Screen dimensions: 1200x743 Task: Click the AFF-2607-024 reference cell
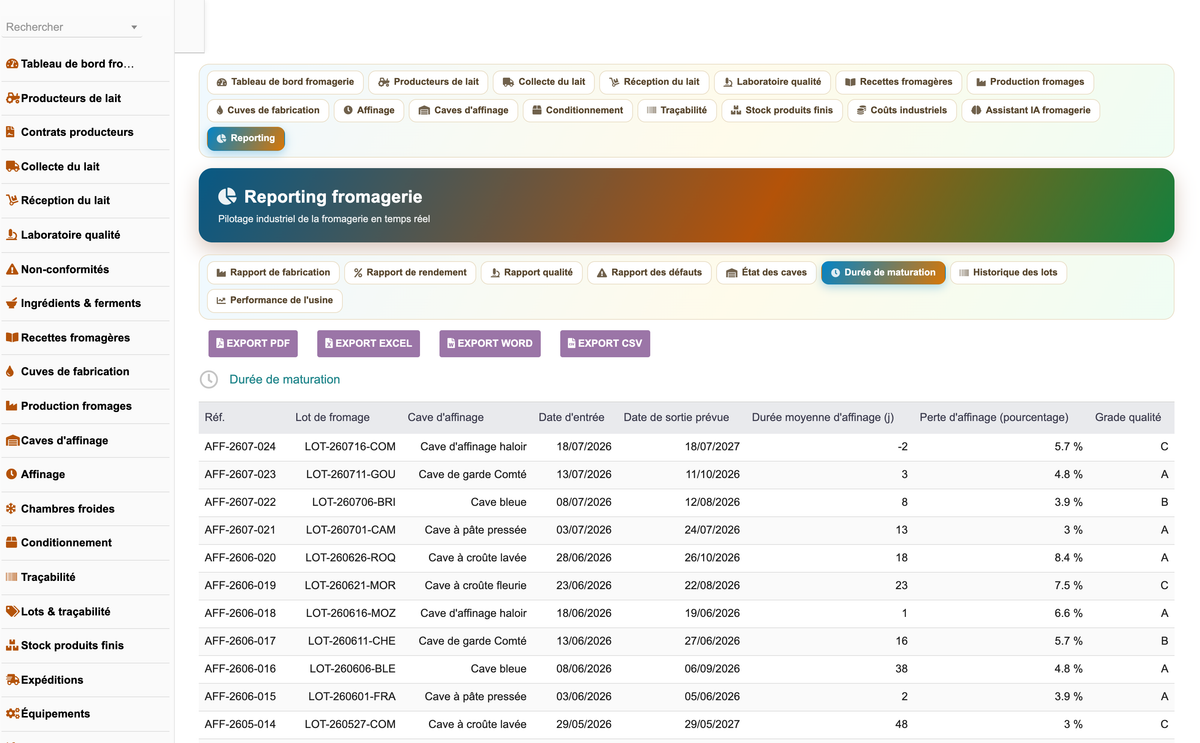(240, 447)
